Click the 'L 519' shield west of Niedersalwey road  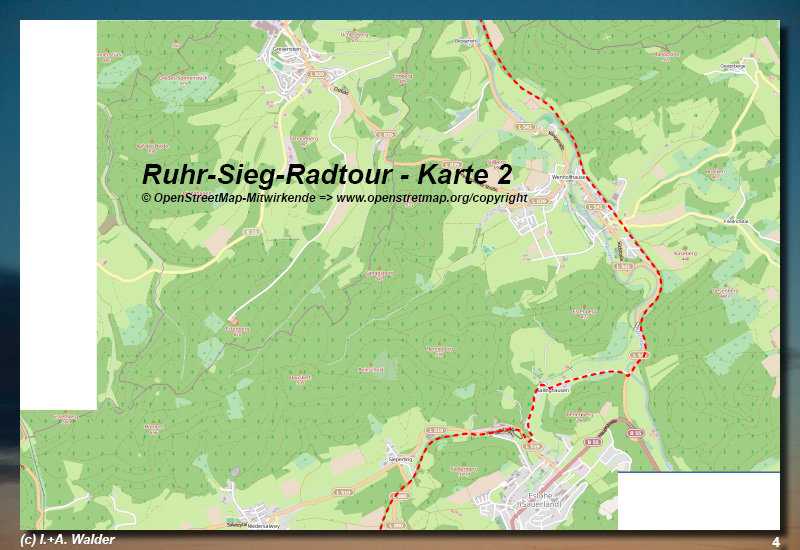pos(343,492)
